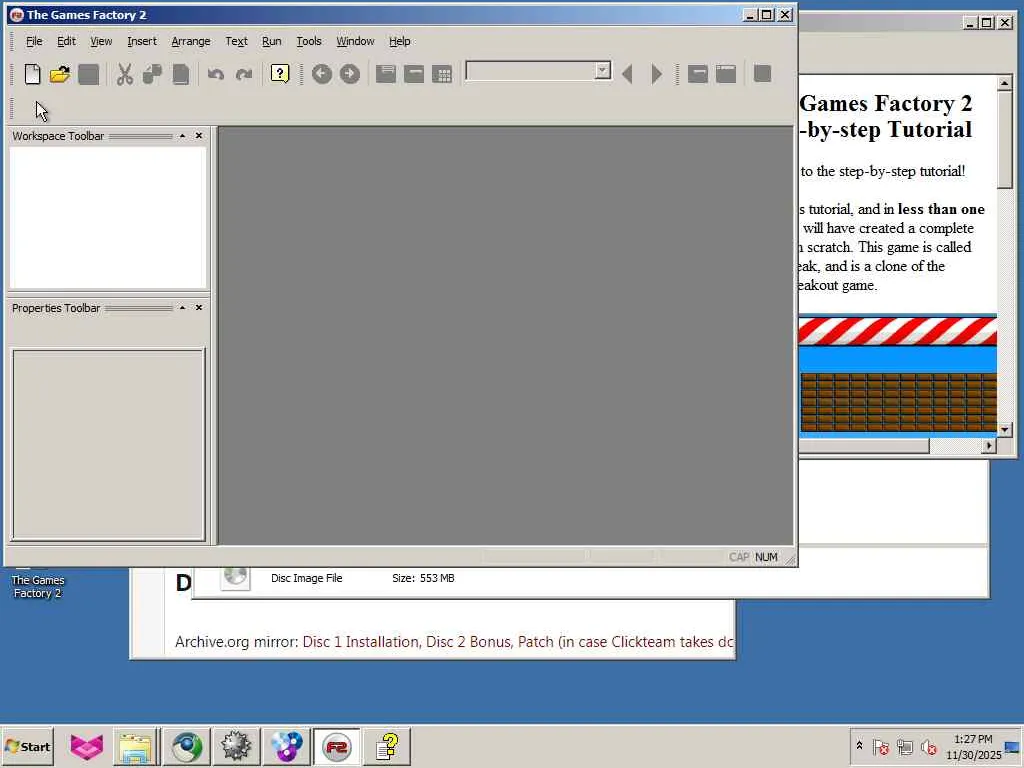
Task: Click the Copy icon in toolbar
Action: point(152,74)
